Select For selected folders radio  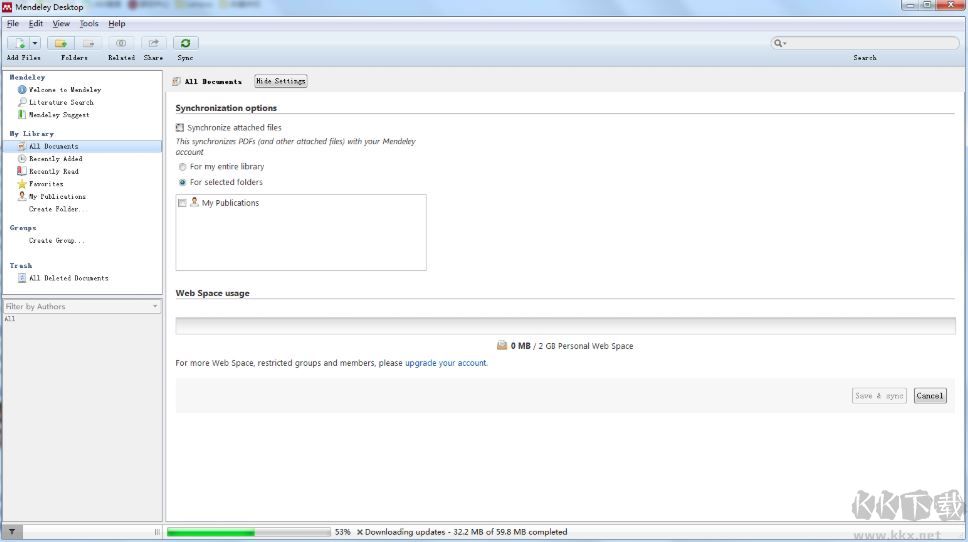(182, 182)
